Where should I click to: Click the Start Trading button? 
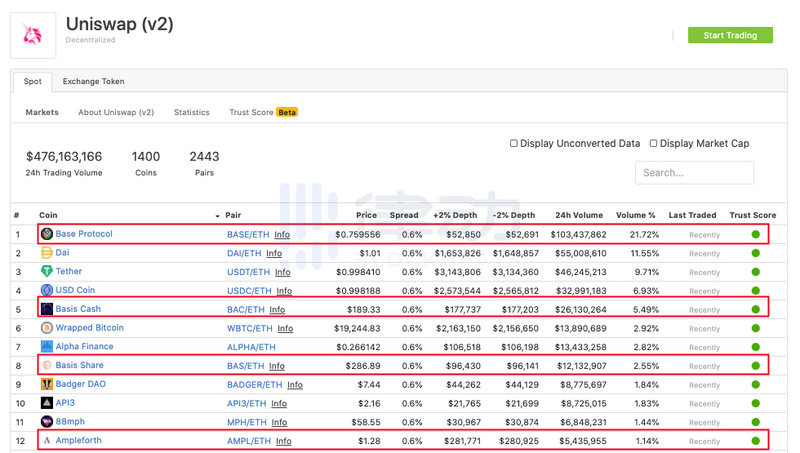click(x=730, y=35)
